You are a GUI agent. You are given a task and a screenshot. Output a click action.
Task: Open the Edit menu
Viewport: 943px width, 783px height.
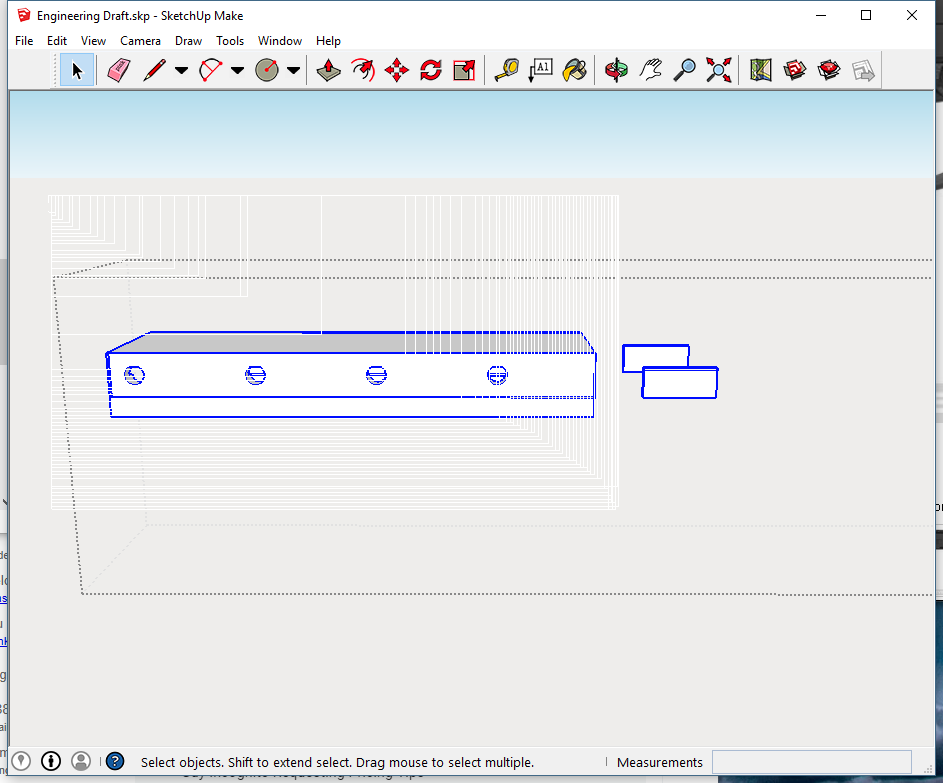coord(57,41)
